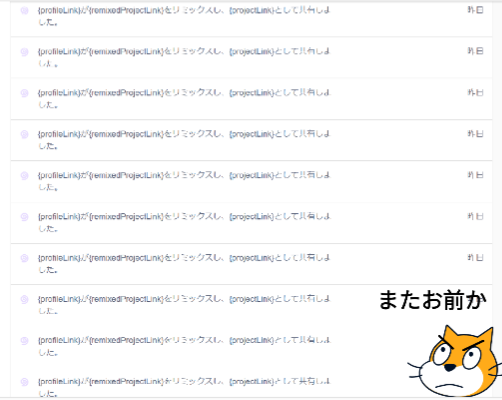Click the remix icon of the third message

pos(24,93)
